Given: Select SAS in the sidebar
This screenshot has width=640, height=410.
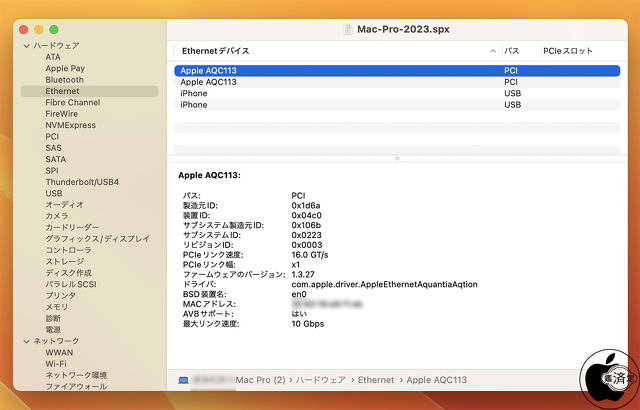Looking at the screenshot, I should click(x=53, y=148).
